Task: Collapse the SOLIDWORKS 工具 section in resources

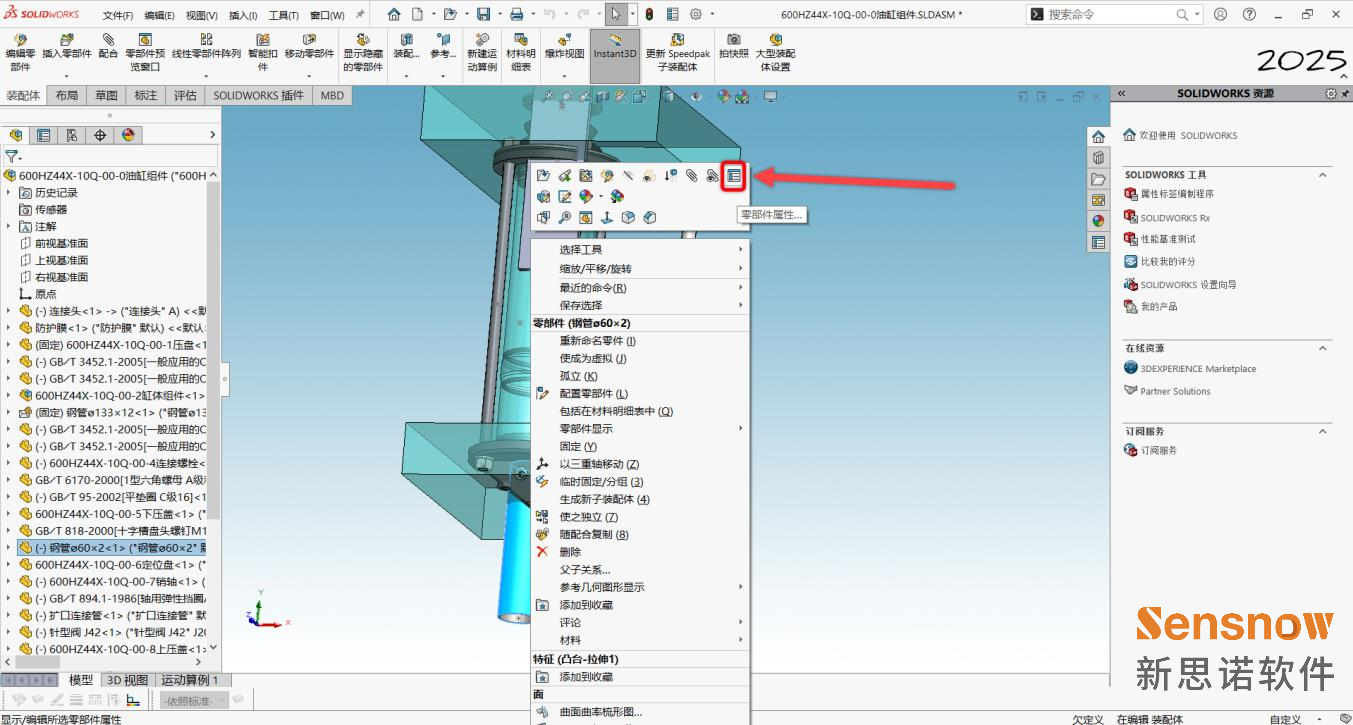Action: point(1323,175)
